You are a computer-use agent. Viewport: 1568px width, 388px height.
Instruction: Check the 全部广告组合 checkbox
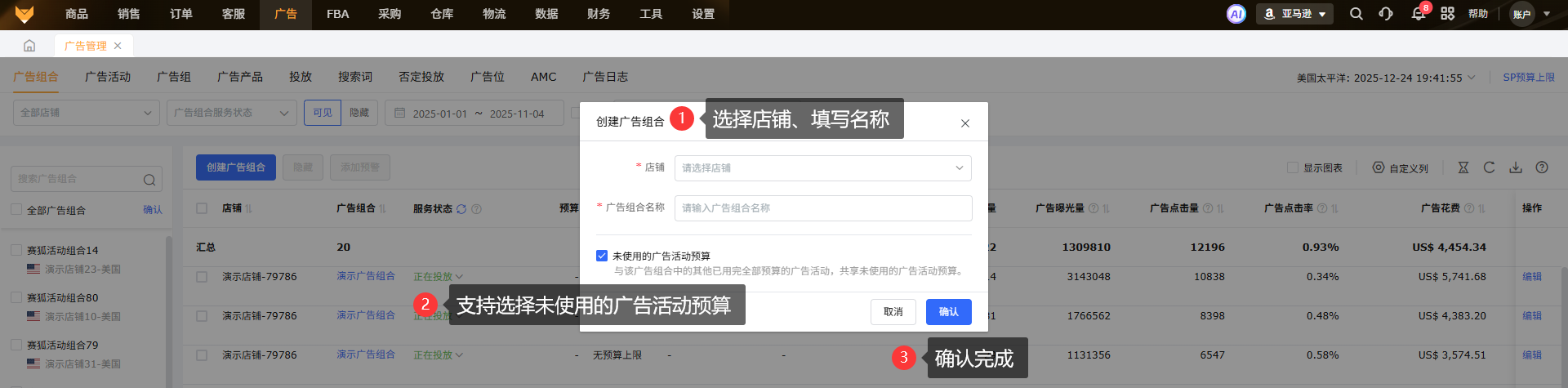[16, 209]
